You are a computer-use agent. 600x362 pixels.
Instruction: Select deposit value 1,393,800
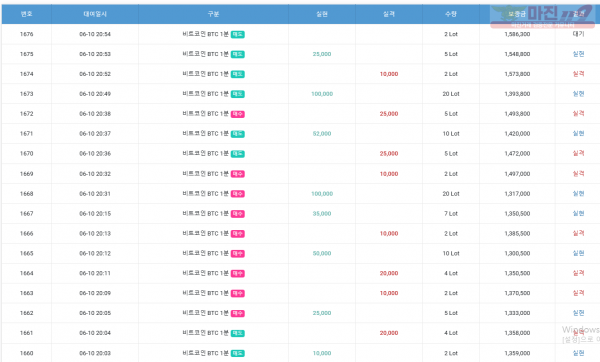pos(517,94)
